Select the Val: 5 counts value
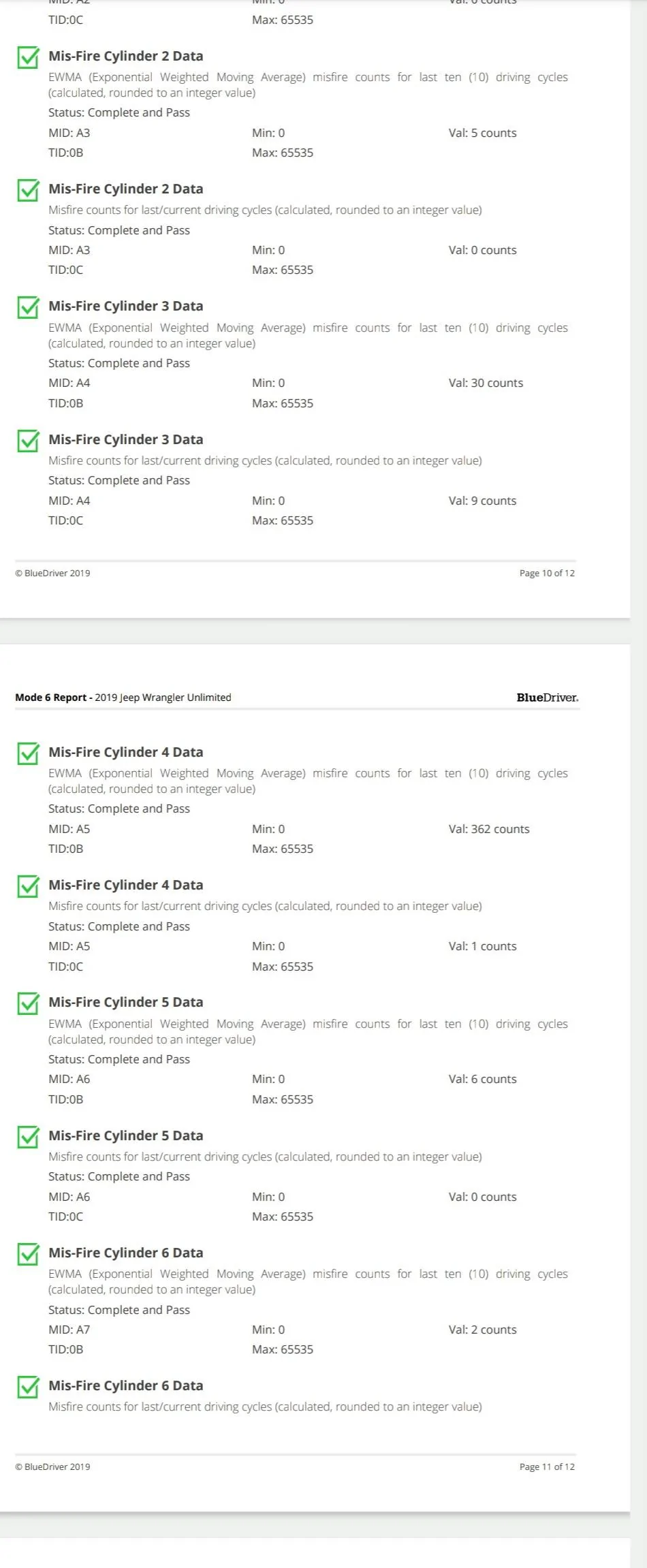The height and width of the screenshot is (1568, 647). tap(482, 133)
